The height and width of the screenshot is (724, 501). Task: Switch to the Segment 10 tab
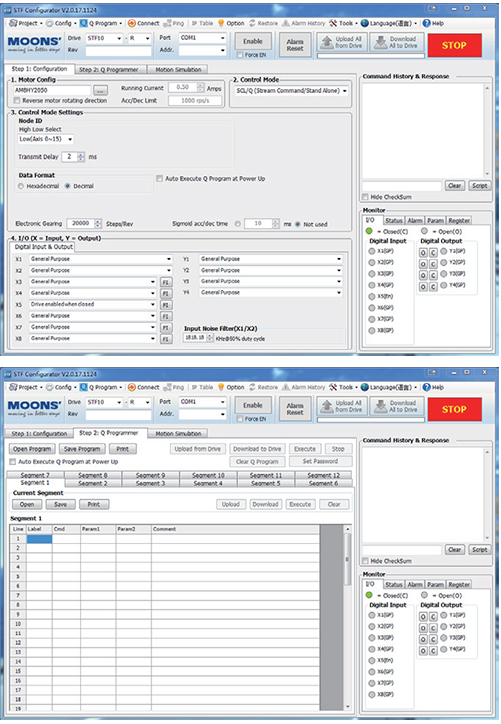(x=208, y=475)
